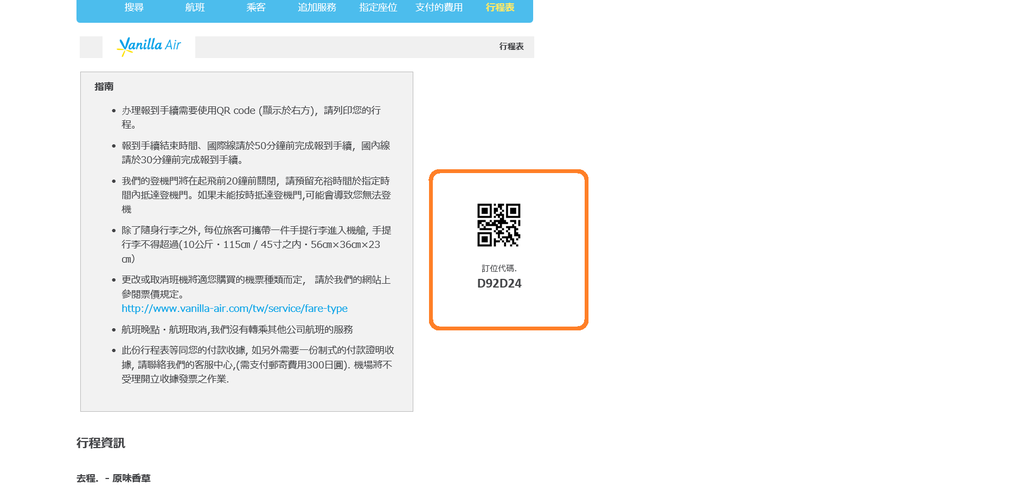Click the 指南 heading

click(104, 86)
